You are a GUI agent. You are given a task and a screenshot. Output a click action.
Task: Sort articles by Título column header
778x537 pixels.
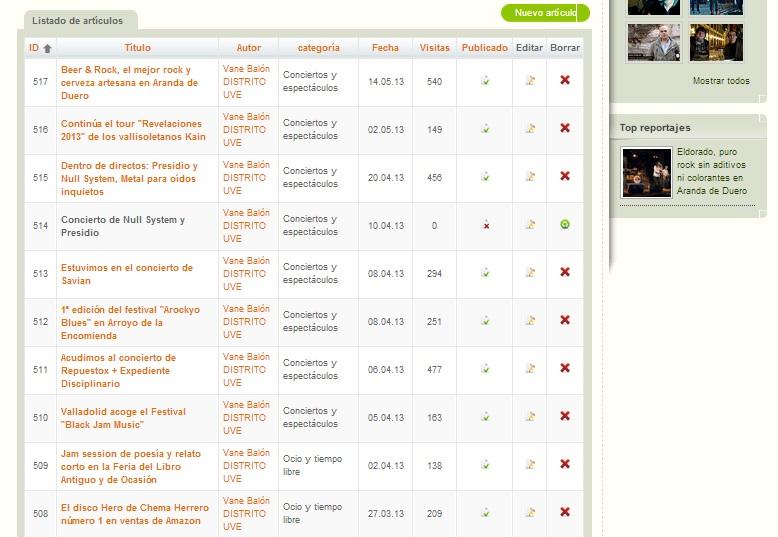pos(137,48)
